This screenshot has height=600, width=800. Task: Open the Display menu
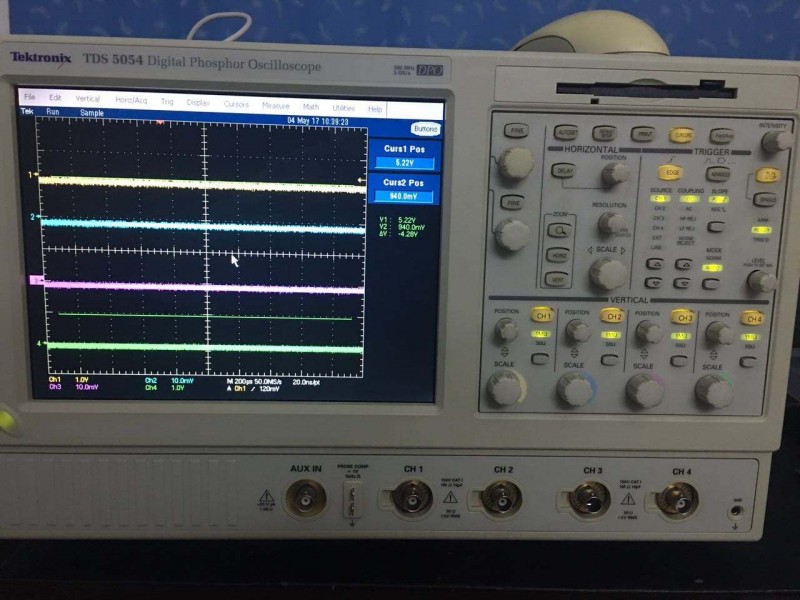198,103
